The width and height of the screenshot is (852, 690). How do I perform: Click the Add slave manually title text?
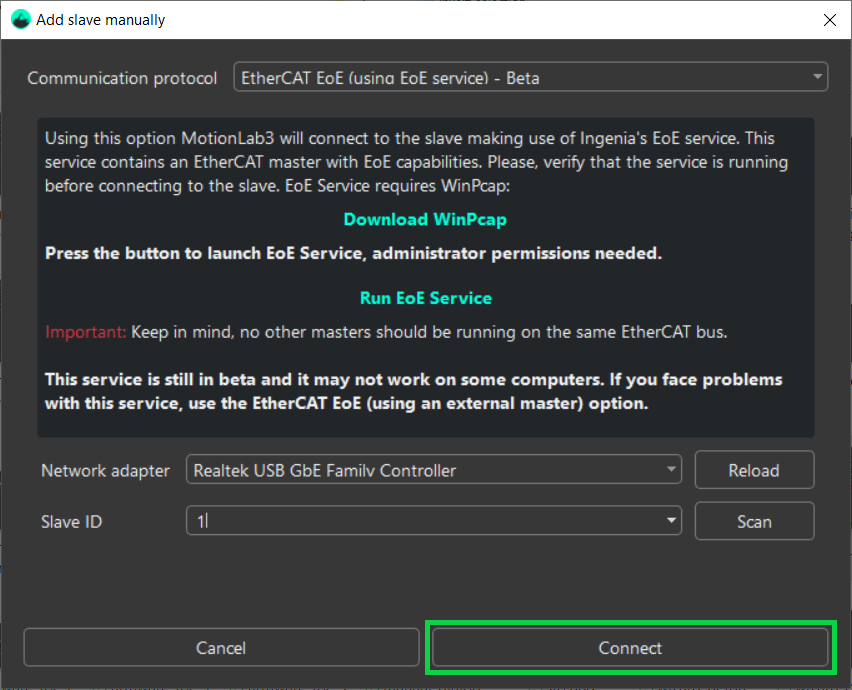[101, 19]
